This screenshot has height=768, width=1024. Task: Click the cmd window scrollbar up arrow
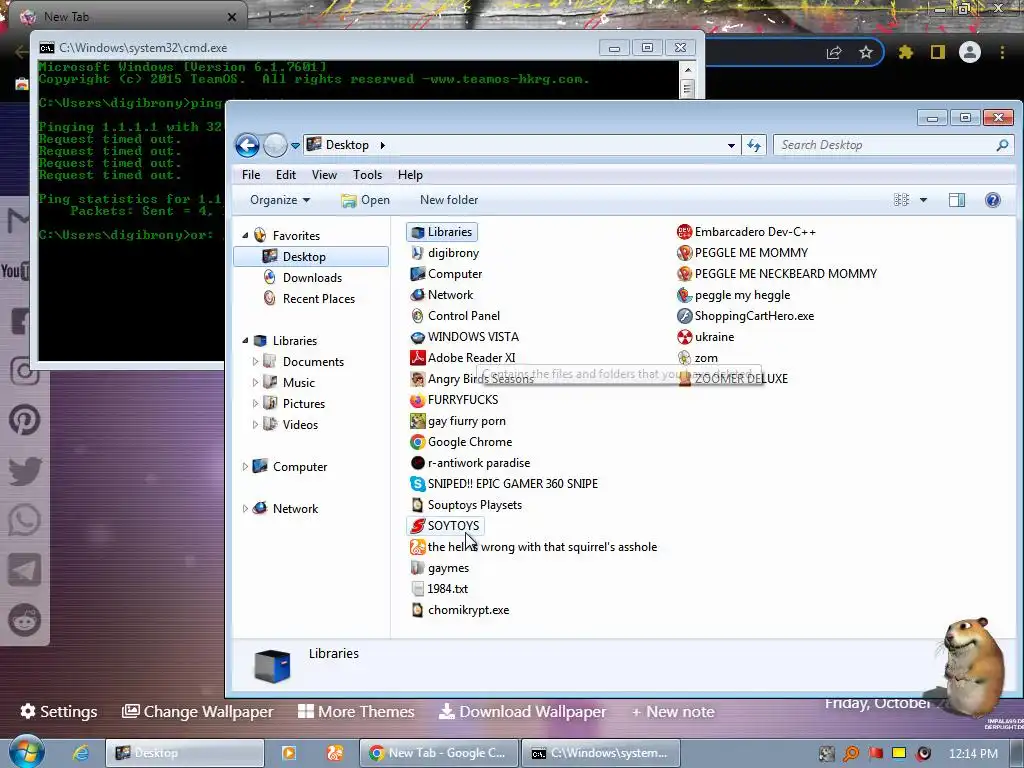[x=687, y=70]
